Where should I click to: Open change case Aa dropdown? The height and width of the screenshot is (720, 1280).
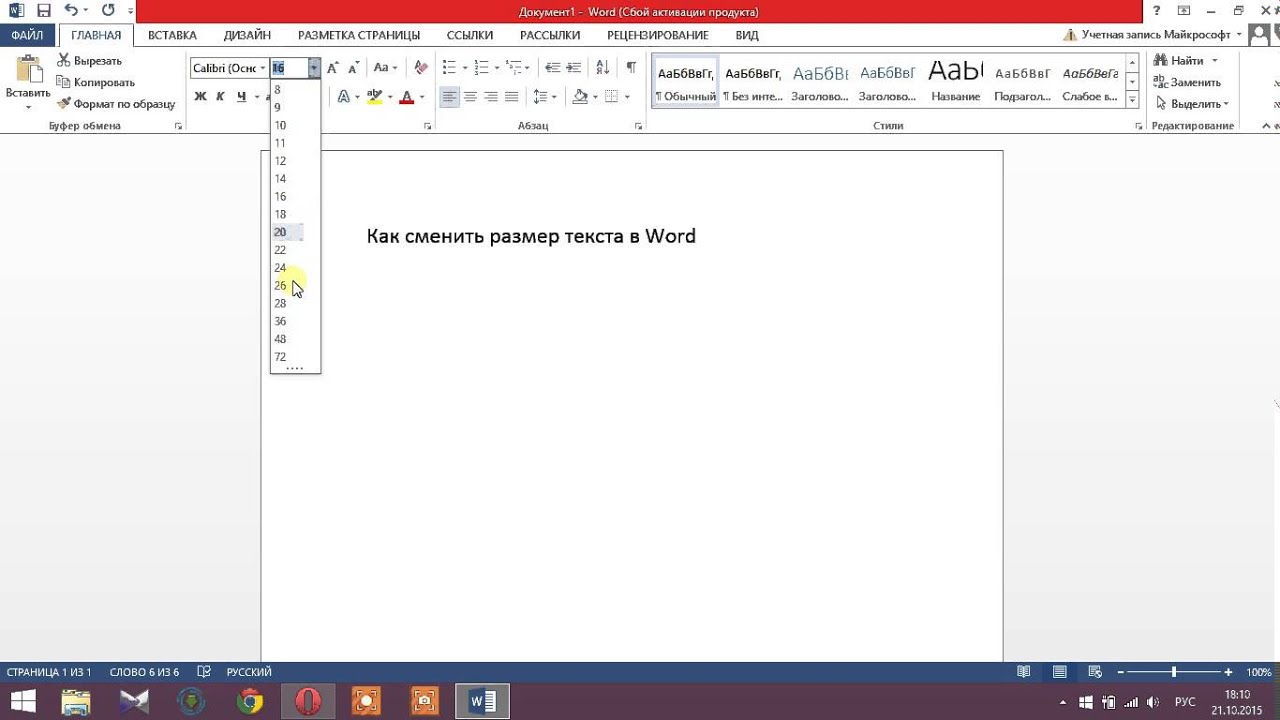point(385,68)
